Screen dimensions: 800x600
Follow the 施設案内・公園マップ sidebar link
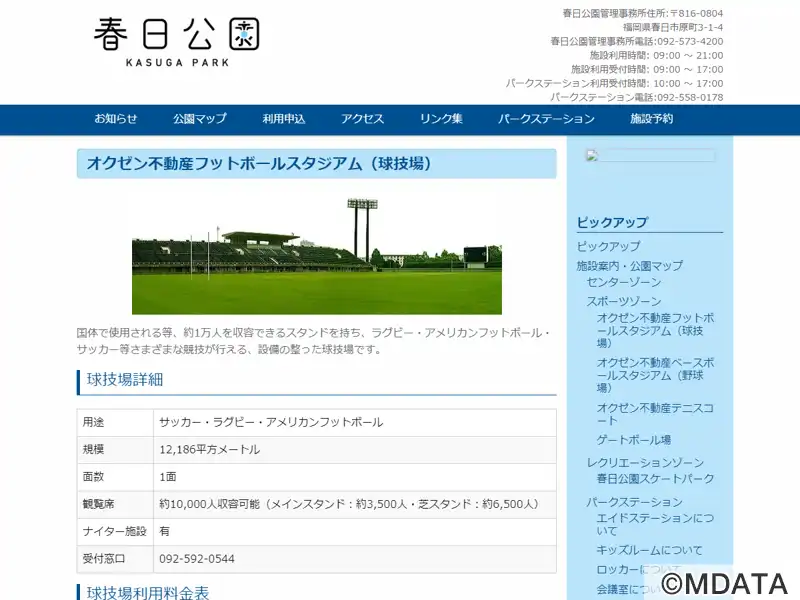[630, 266]
